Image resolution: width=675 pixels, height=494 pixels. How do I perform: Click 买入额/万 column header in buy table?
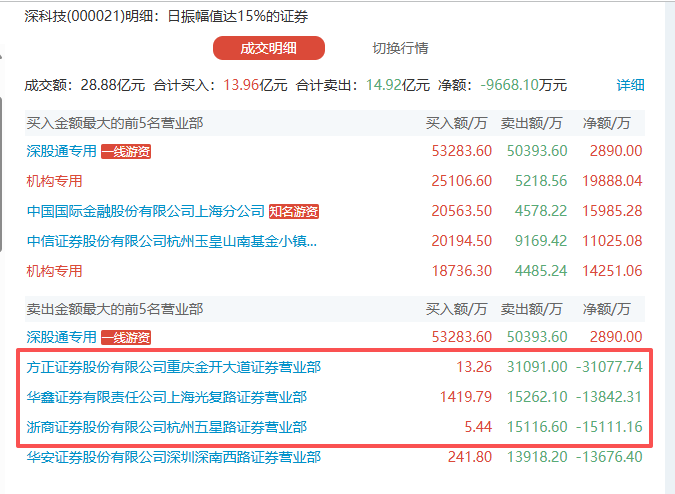pos(456,124)
